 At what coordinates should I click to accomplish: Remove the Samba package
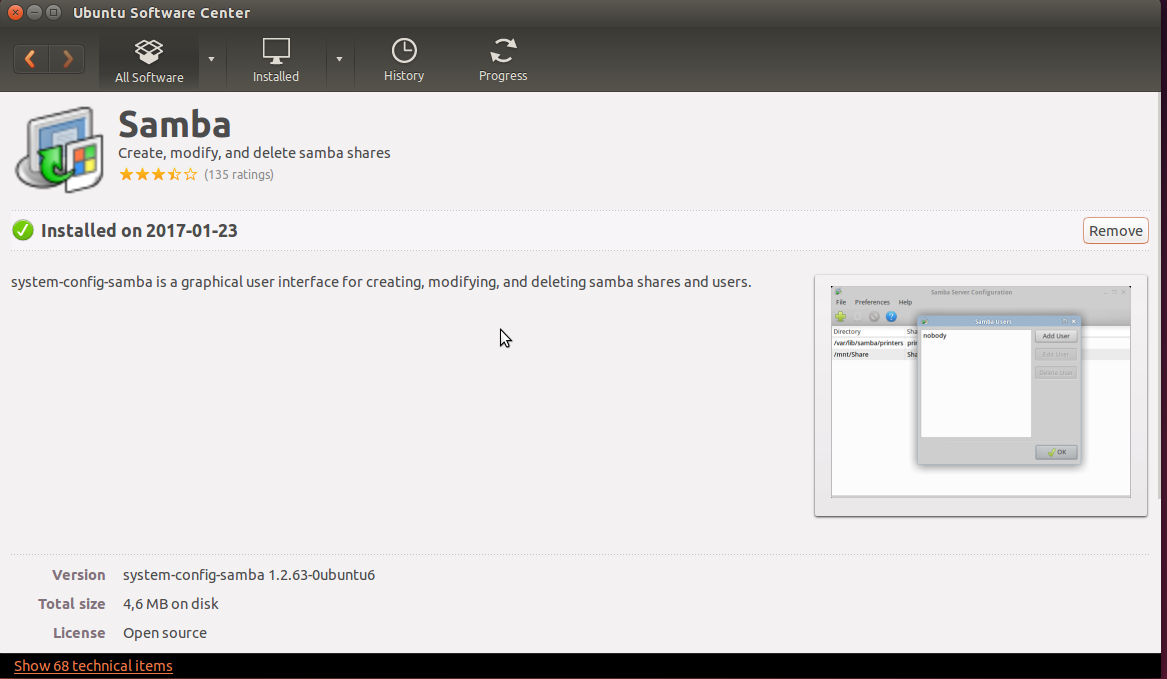click(x=1115, y=231)
